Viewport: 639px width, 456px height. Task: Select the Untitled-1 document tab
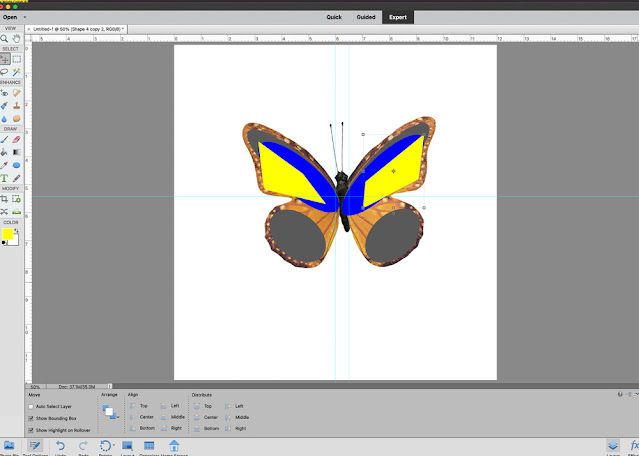tap(78, 29)
